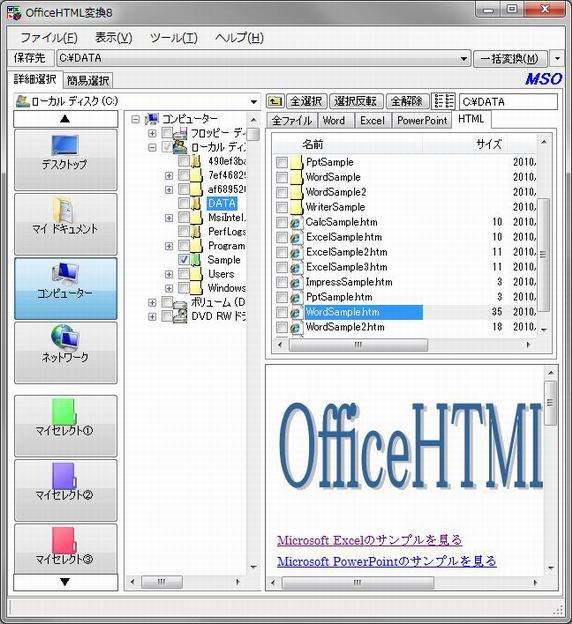Follow the Microsoft Excelのサンプルを見る link
Screen dimensions: 572x624
tap(369, 540)
